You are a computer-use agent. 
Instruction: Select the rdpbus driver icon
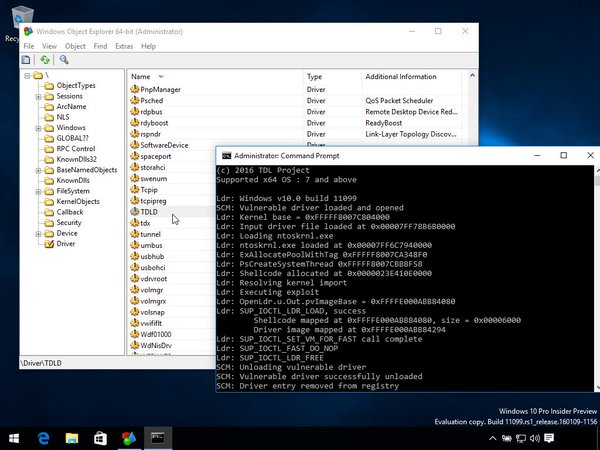coord(134,111)
